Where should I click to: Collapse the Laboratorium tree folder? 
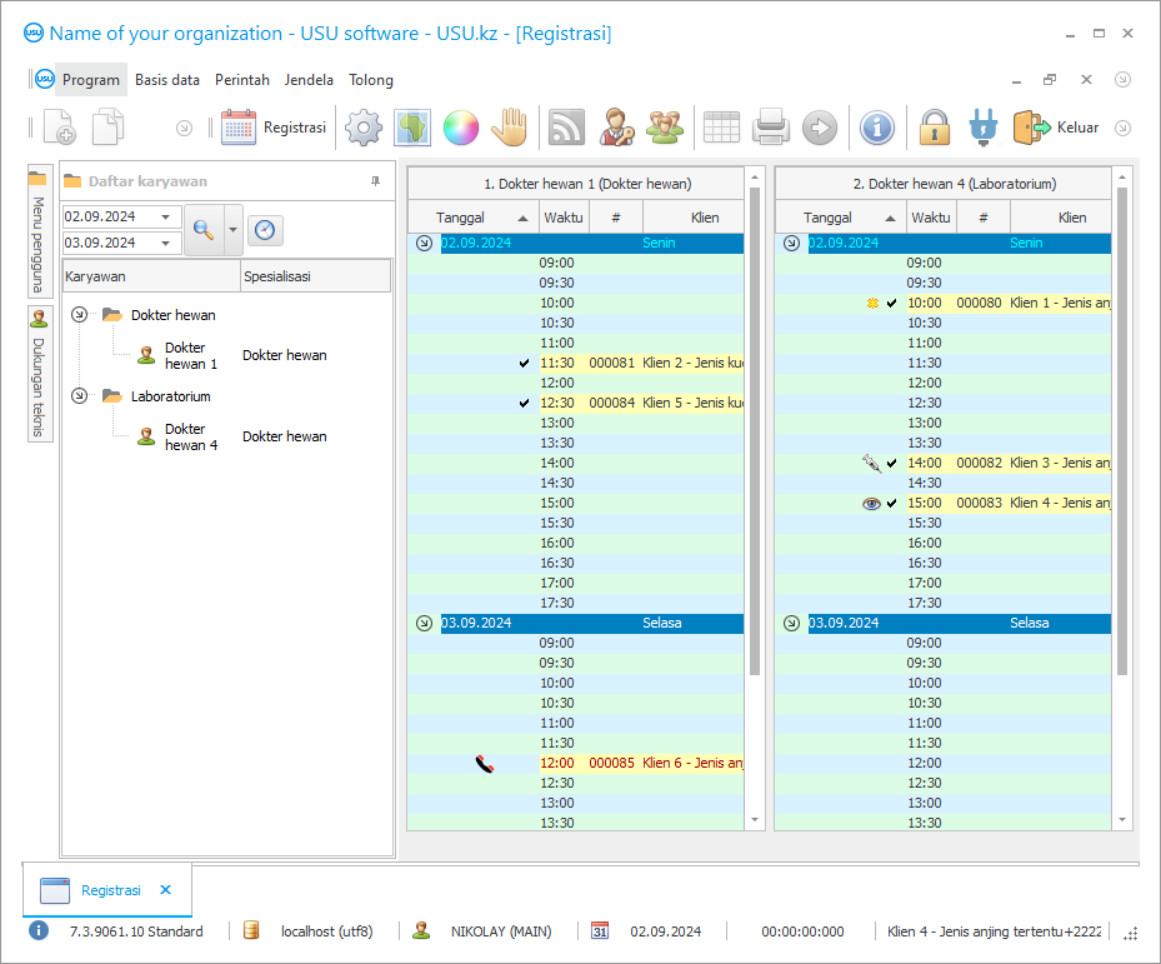[x=79, y=396]
